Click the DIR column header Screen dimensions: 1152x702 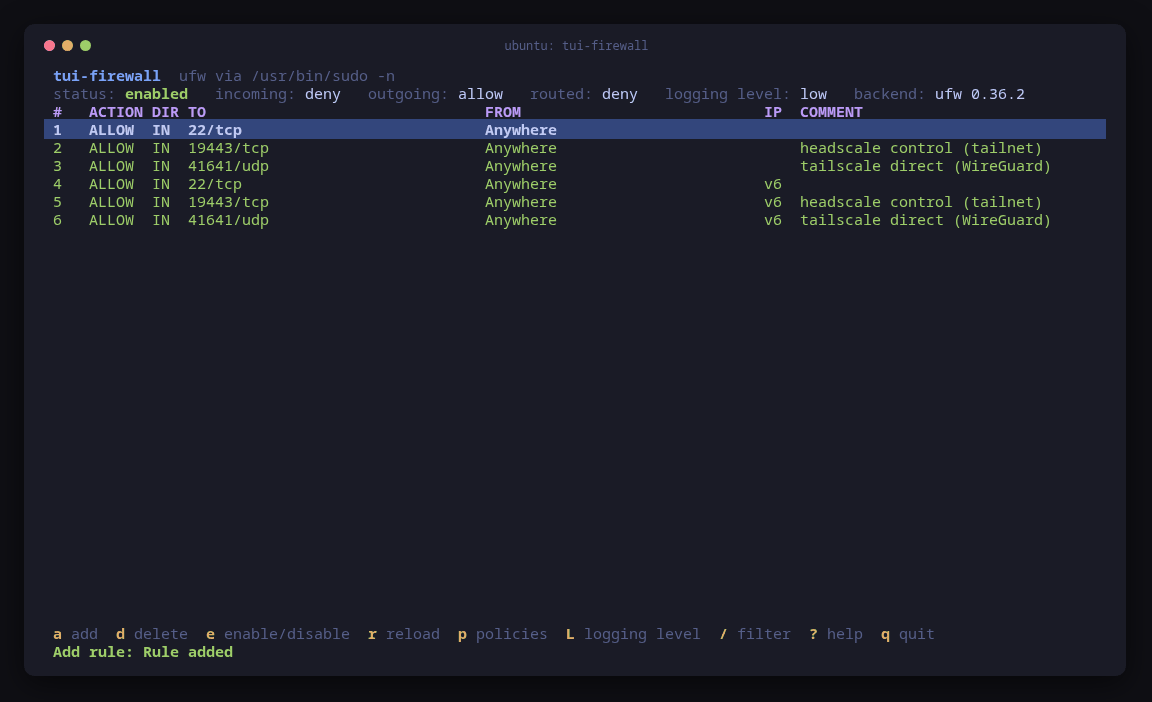point(165,112)
